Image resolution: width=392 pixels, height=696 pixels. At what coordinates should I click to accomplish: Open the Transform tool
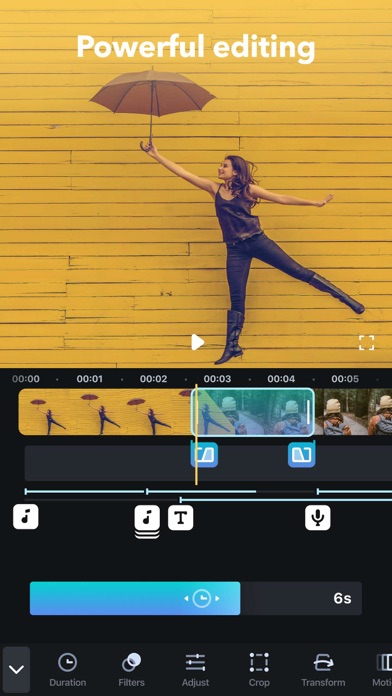(x=323, y=669)
